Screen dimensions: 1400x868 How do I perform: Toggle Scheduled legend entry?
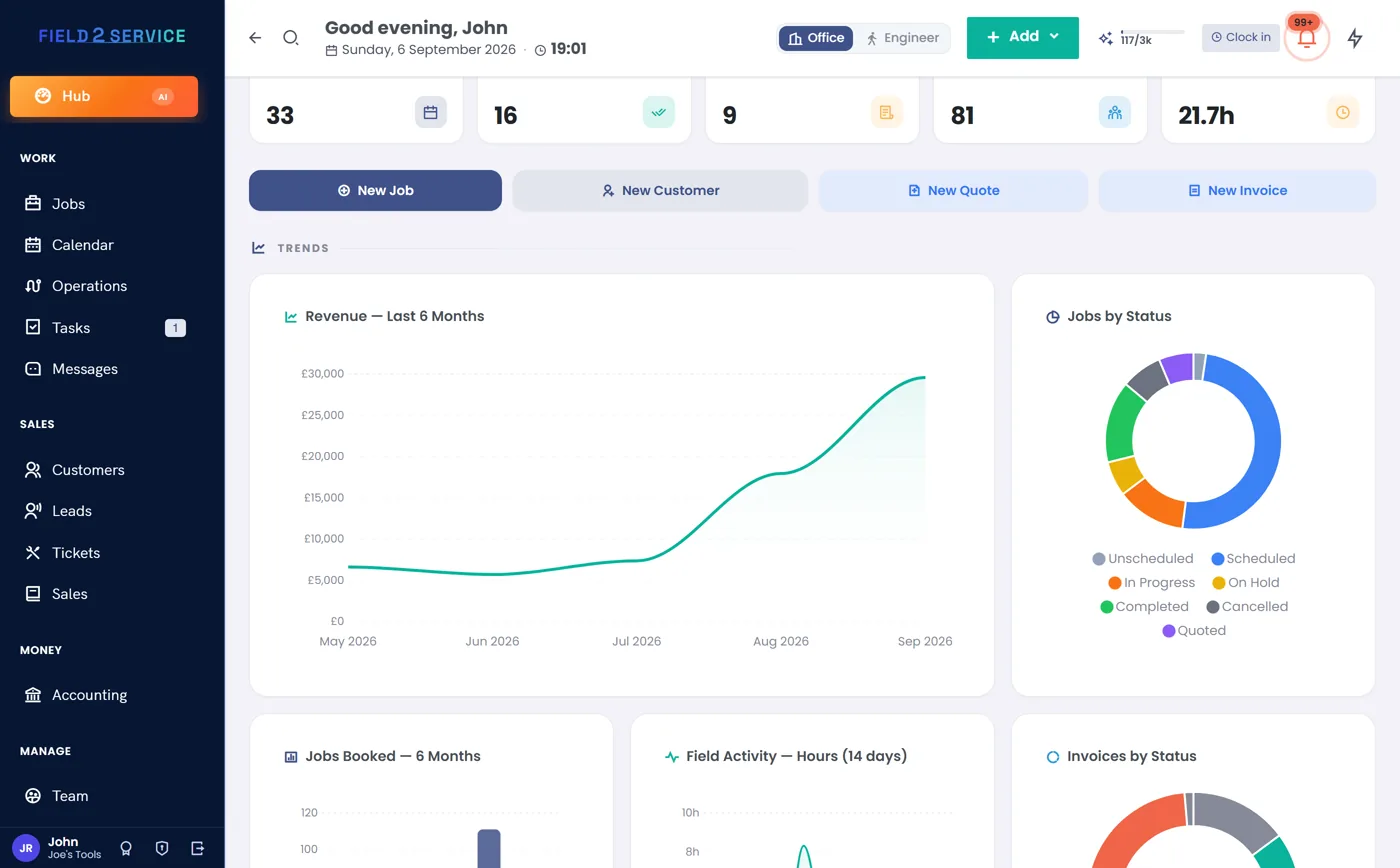pos(1253,559)
